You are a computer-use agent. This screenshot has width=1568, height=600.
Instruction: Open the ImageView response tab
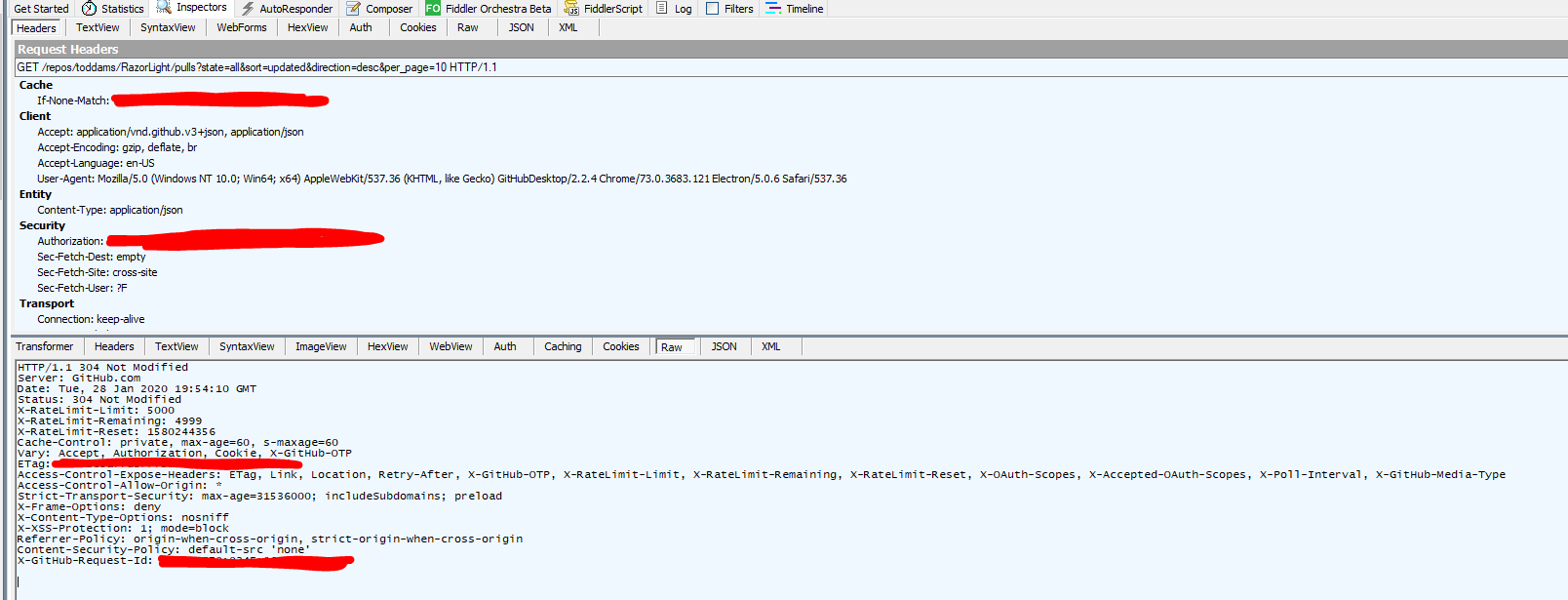pyautogui.click(x=321, y=346)
